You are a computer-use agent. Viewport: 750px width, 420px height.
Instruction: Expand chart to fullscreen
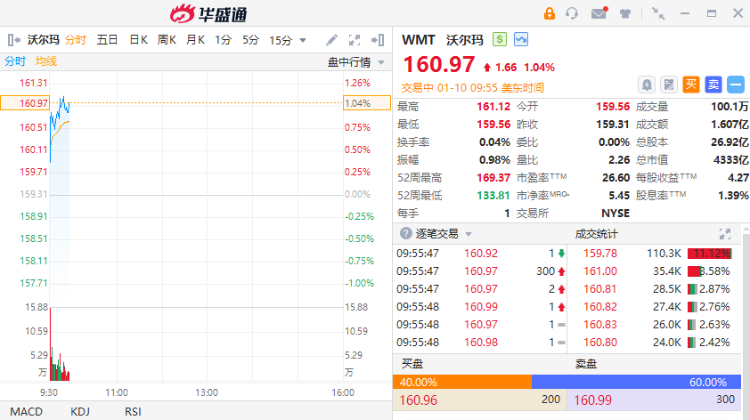pos(355,40)
